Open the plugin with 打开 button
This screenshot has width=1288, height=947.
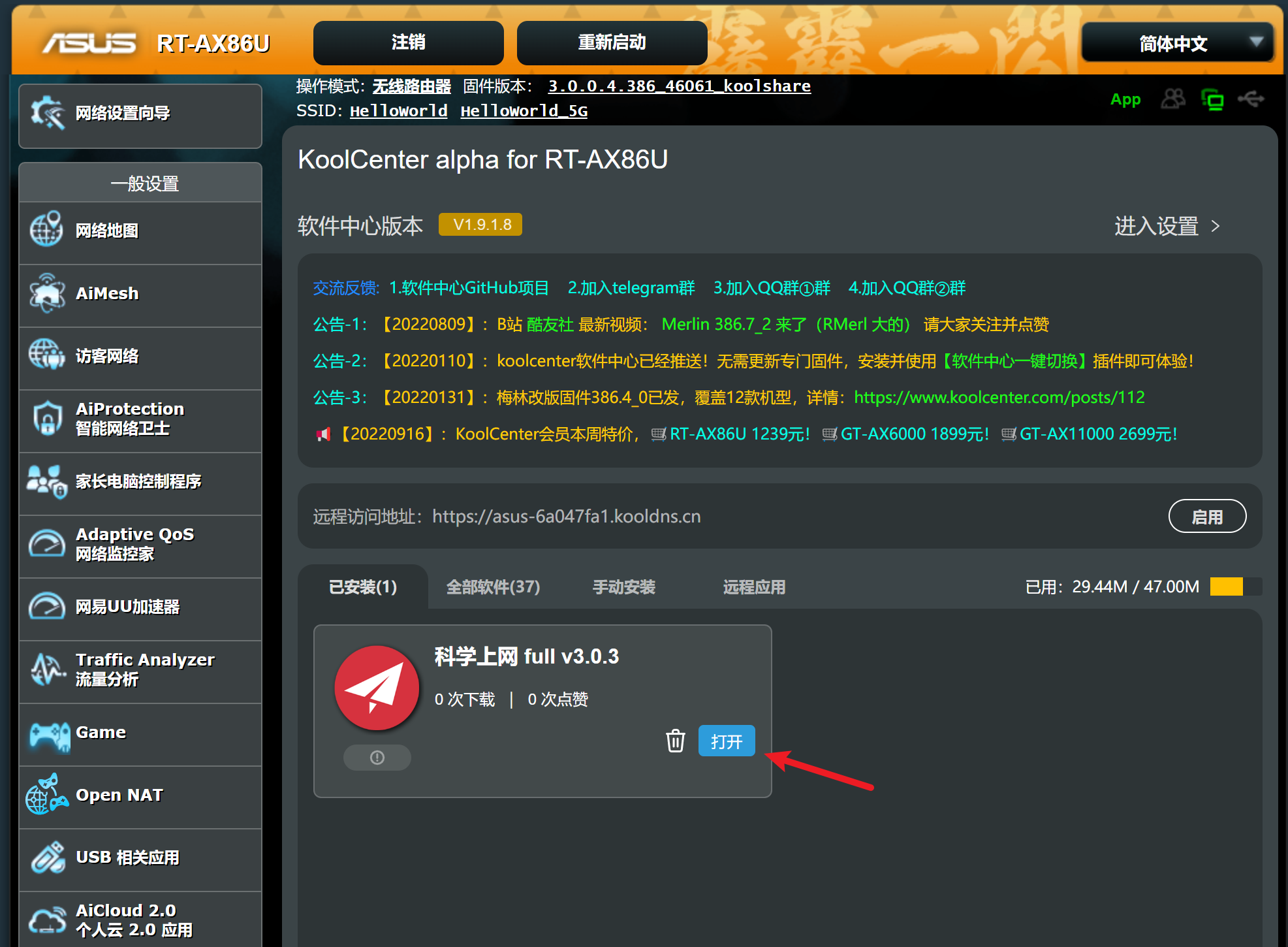tap(727, 741)
